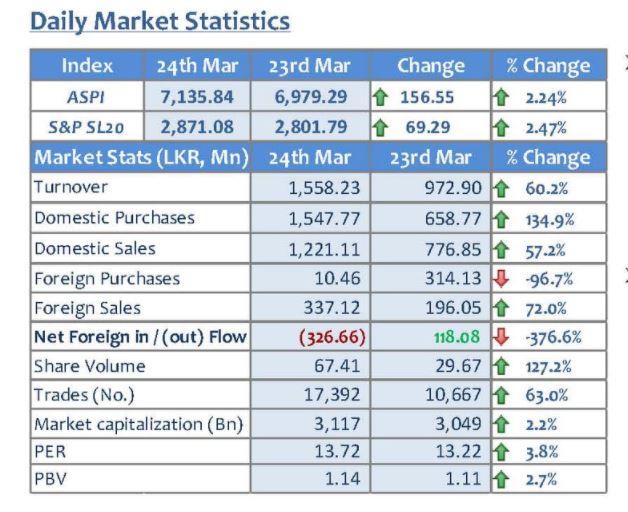Click the red (326.66) net outflow value

coord(332,337)
